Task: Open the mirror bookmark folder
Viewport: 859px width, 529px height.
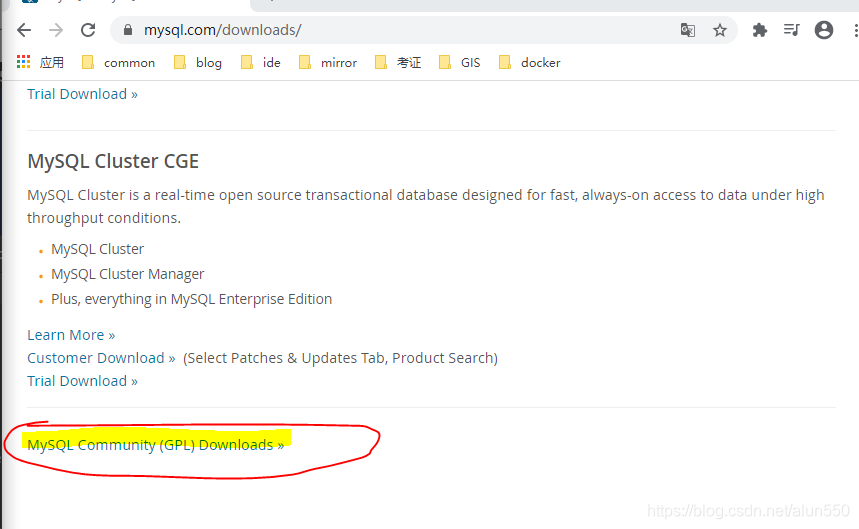Action: (x=328, y=62)
